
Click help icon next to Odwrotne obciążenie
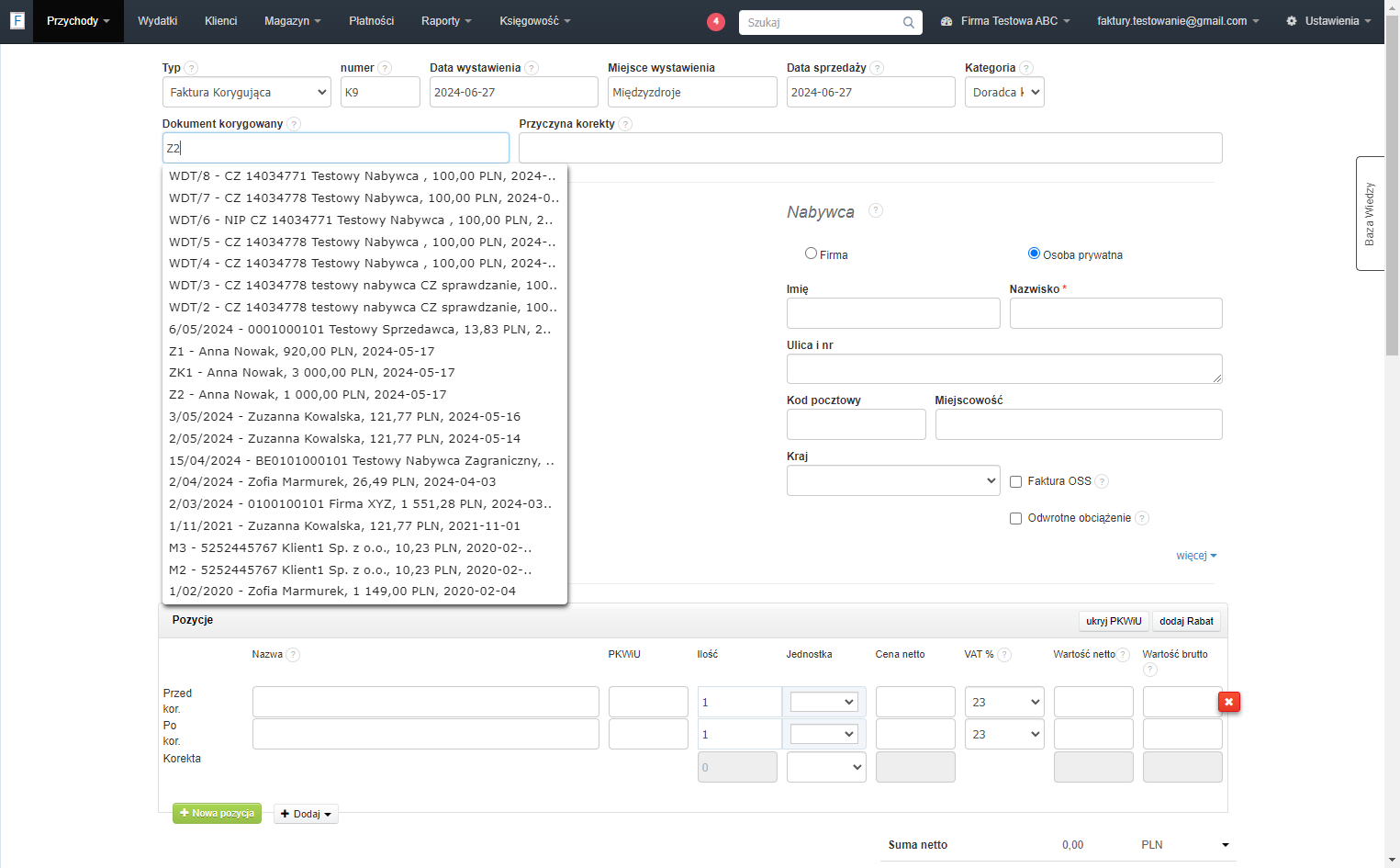pyautogui.click(x=1142, y=518)
